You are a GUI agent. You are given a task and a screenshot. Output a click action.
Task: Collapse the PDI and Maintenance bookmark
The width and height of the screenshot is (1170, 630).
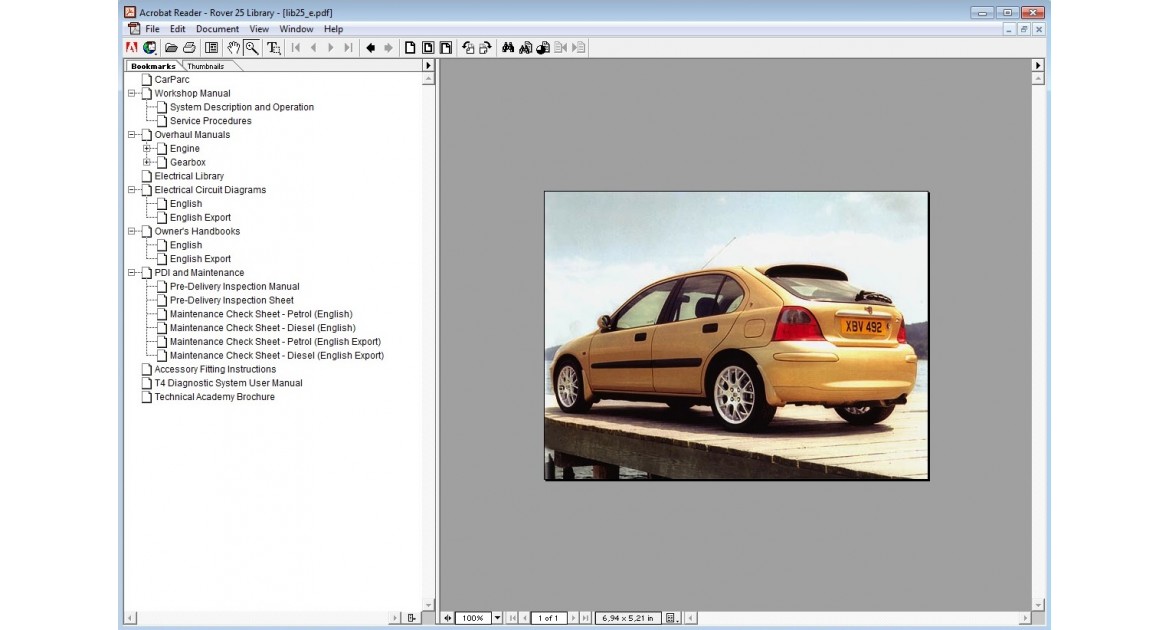click(x=132, y=273)
